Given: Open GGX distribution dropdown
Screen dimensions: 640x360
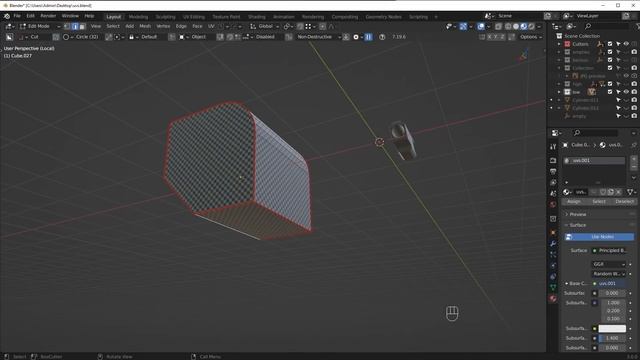Looking at the screenshot, I should point(609,264).
